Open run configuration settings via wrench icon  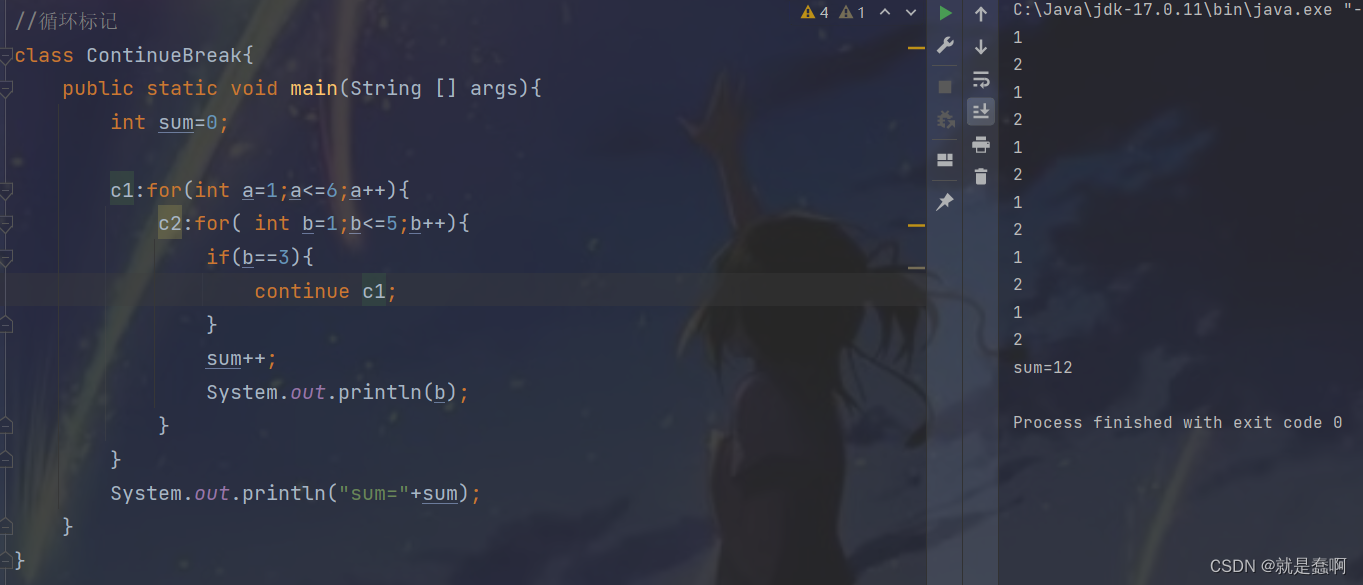point(945,45)
